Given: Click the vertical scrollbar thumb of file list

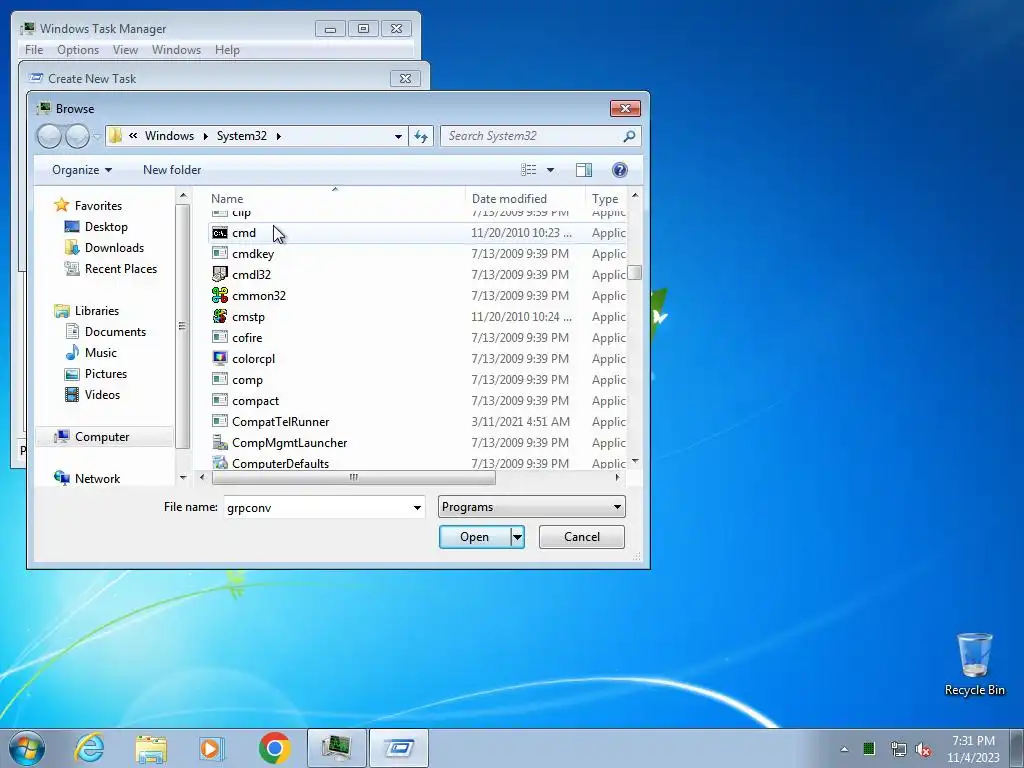Looking at the screenshot, I should pos(634,273).
